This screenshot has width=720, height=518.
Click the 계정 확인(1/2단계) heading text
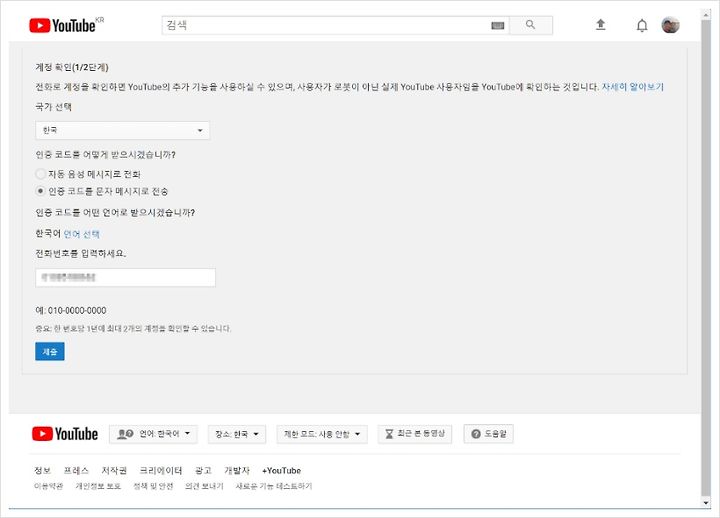pyautogui.click(x=72, y=68)
